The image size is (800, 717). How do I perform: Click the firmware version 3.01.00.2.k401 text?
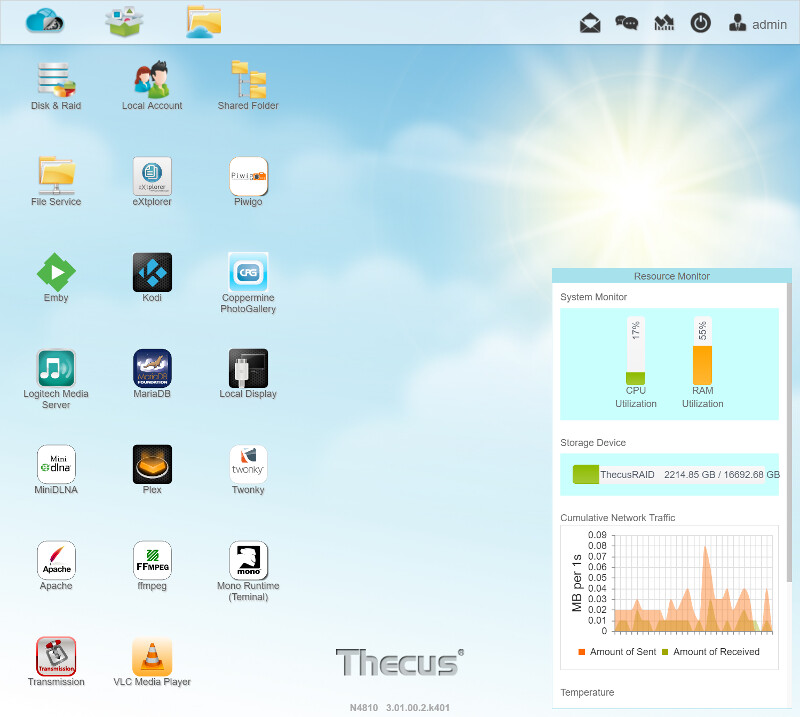click(418, 708)
